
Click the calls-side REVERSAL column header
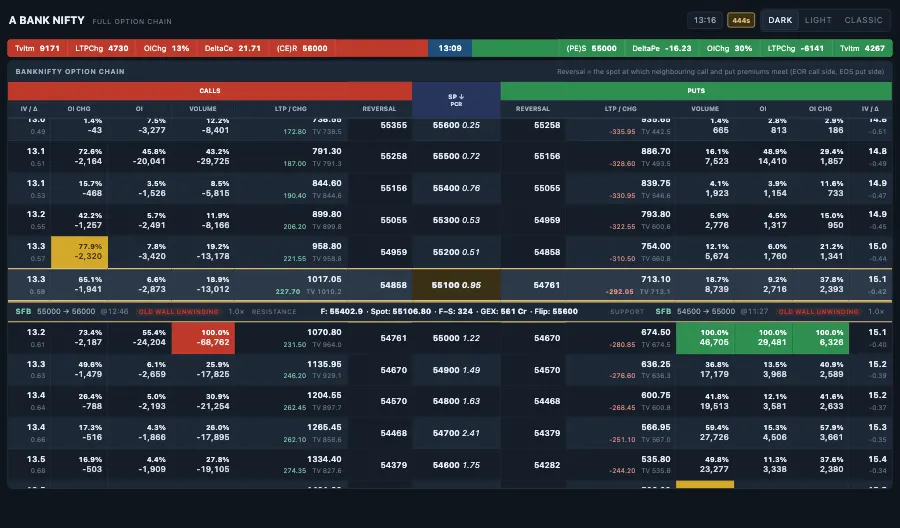379,109
